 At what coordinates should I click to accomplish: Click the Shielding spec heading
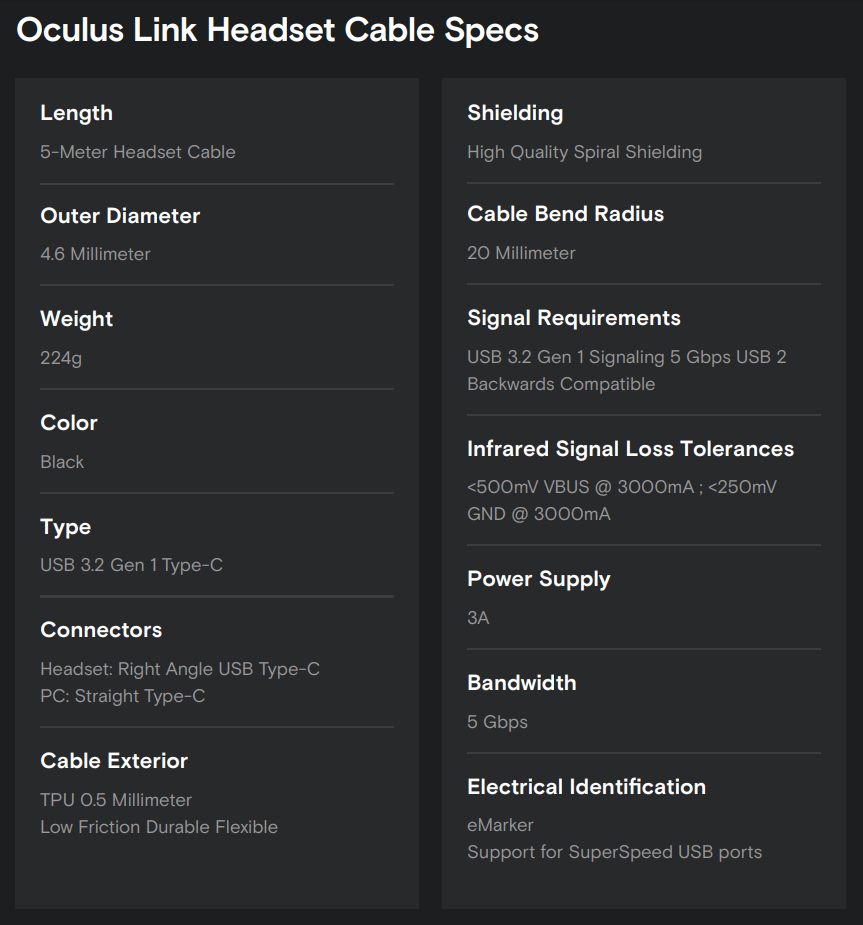(x=515, y=113)
